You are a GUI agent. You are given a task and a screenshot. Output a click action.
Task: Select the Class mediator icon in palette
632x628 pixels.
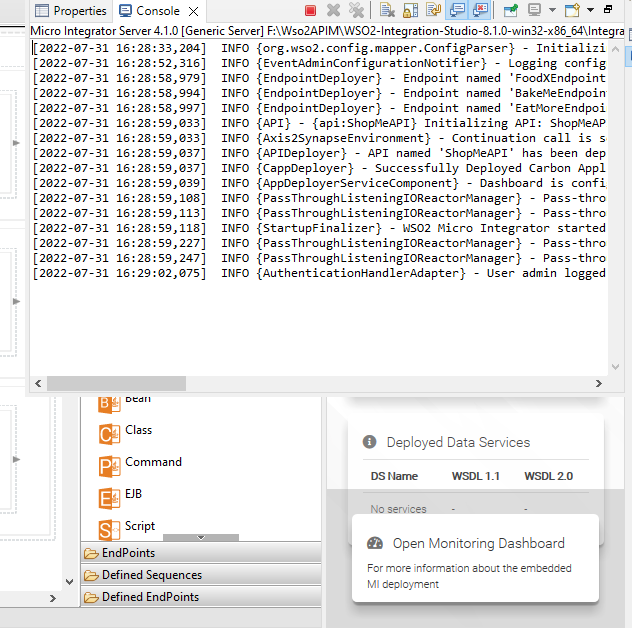[x=109, y=434]
